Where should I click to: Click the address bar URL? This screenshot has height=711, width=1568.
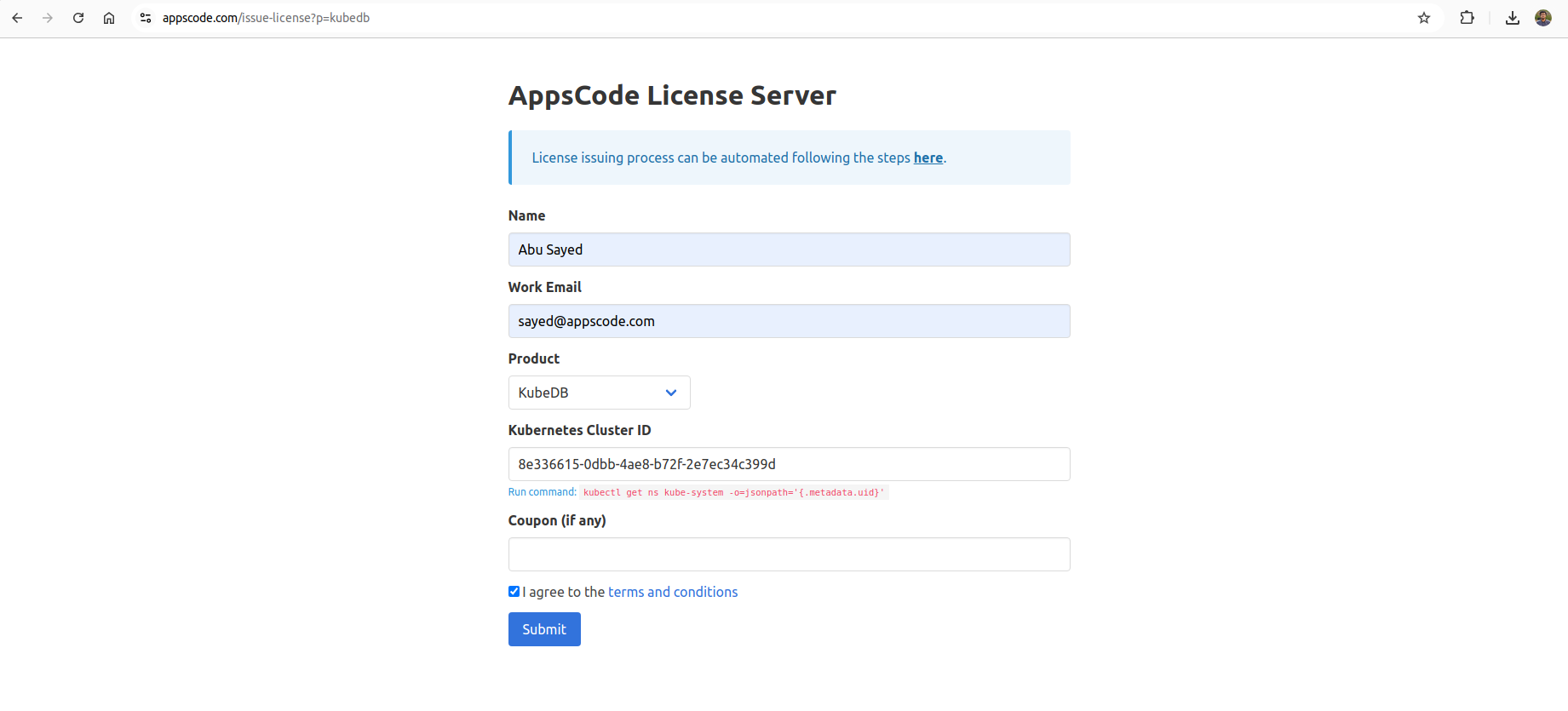[x=266, y=18]
